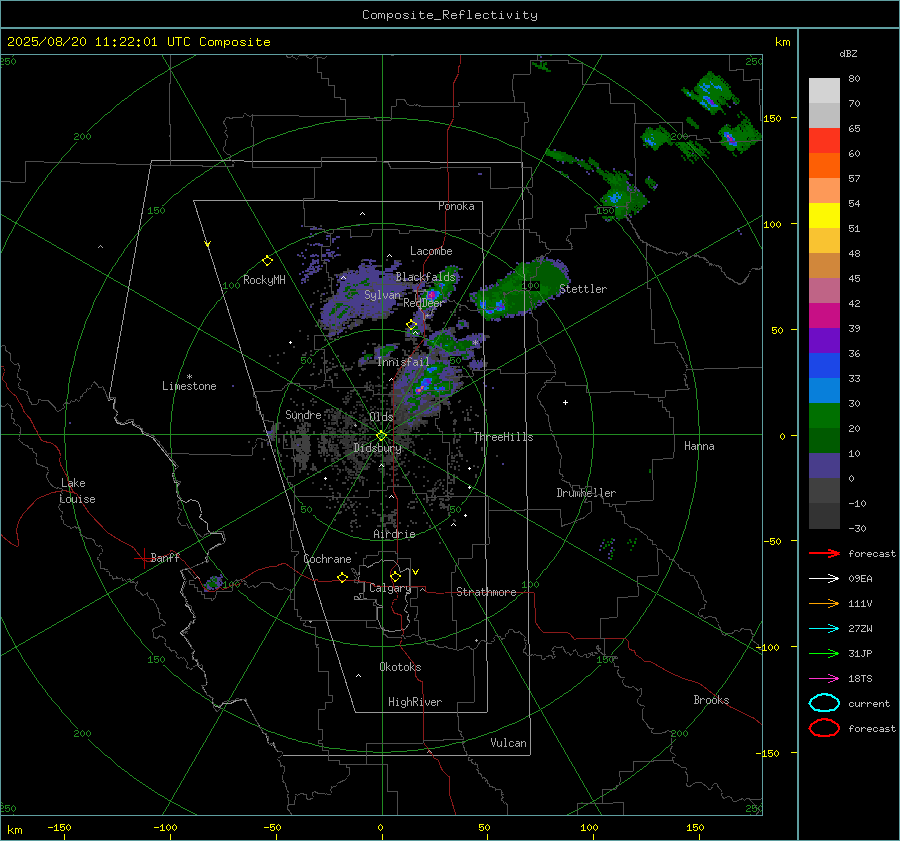Viewport: 900px width, 841px height.
Task: Click the orange 111V arrow legend icon
Action: (x=824, y=603)
